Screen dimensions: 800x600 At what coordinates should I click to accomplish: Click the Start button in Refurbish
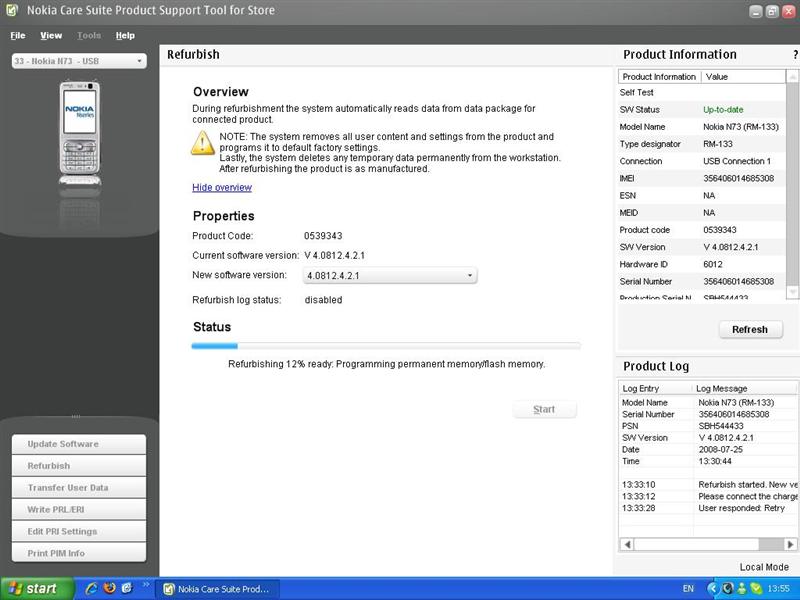(x=544, y=409)
